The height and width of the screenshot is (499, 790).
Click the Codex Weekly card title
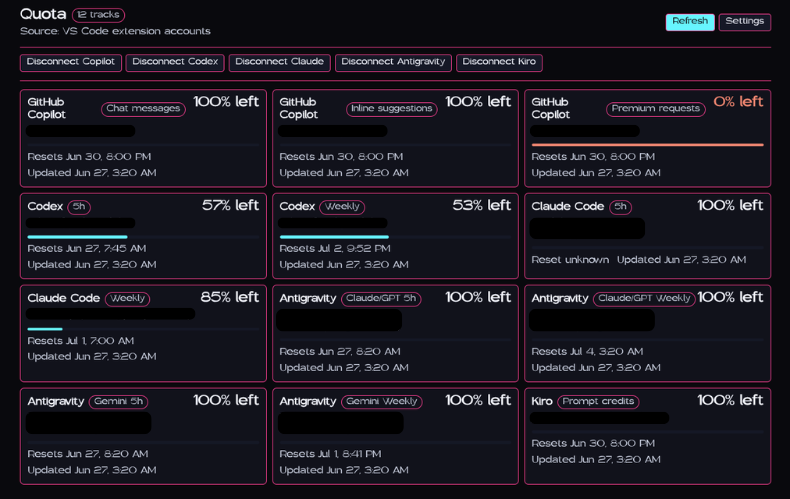297,206
